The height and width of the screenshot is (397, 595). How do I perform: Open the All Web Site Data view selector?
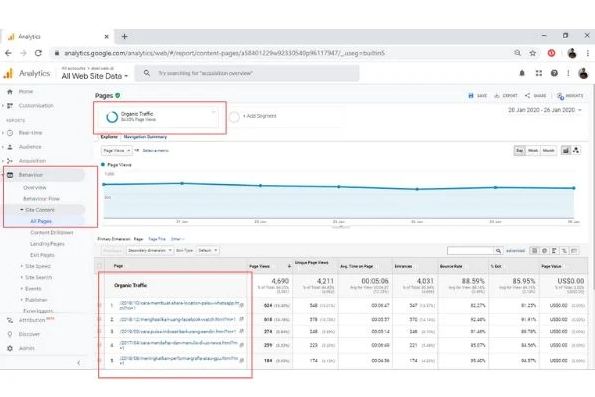(94, 76)
